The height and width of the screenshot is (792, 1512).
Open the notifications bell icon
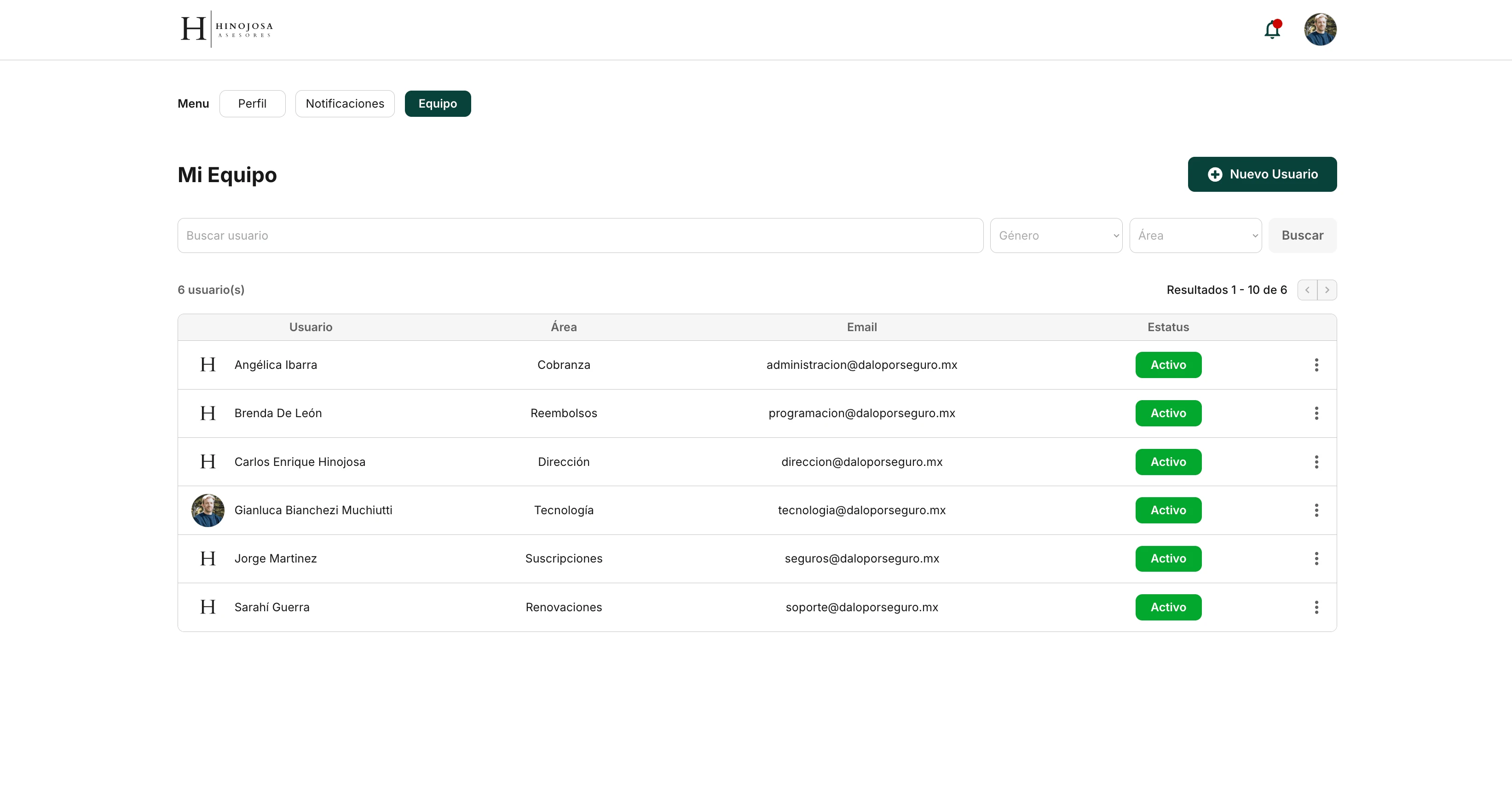coord(1272,29)
